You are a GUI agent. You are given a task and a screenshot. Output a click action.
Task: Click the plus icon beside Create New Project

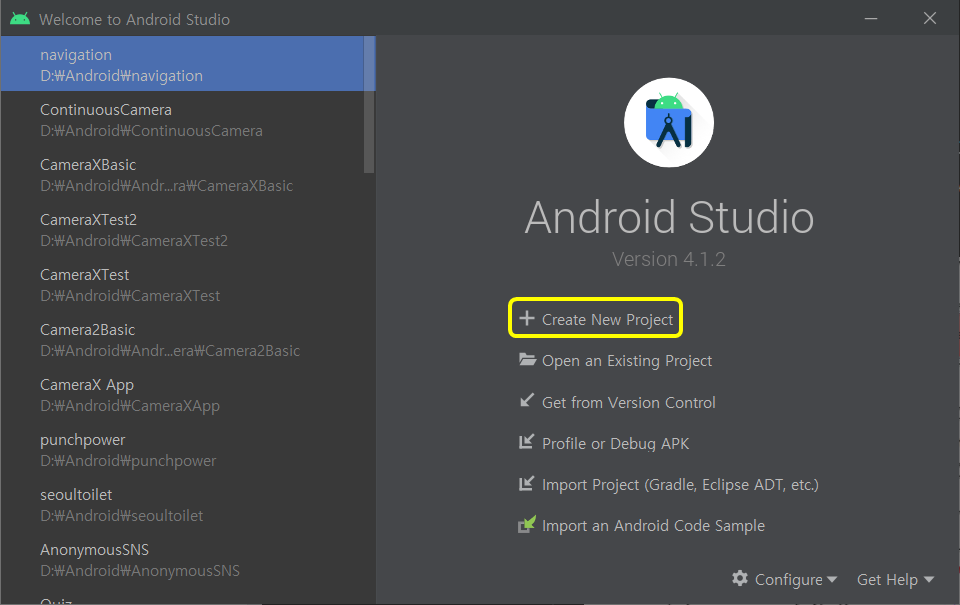tap(527, 318)
